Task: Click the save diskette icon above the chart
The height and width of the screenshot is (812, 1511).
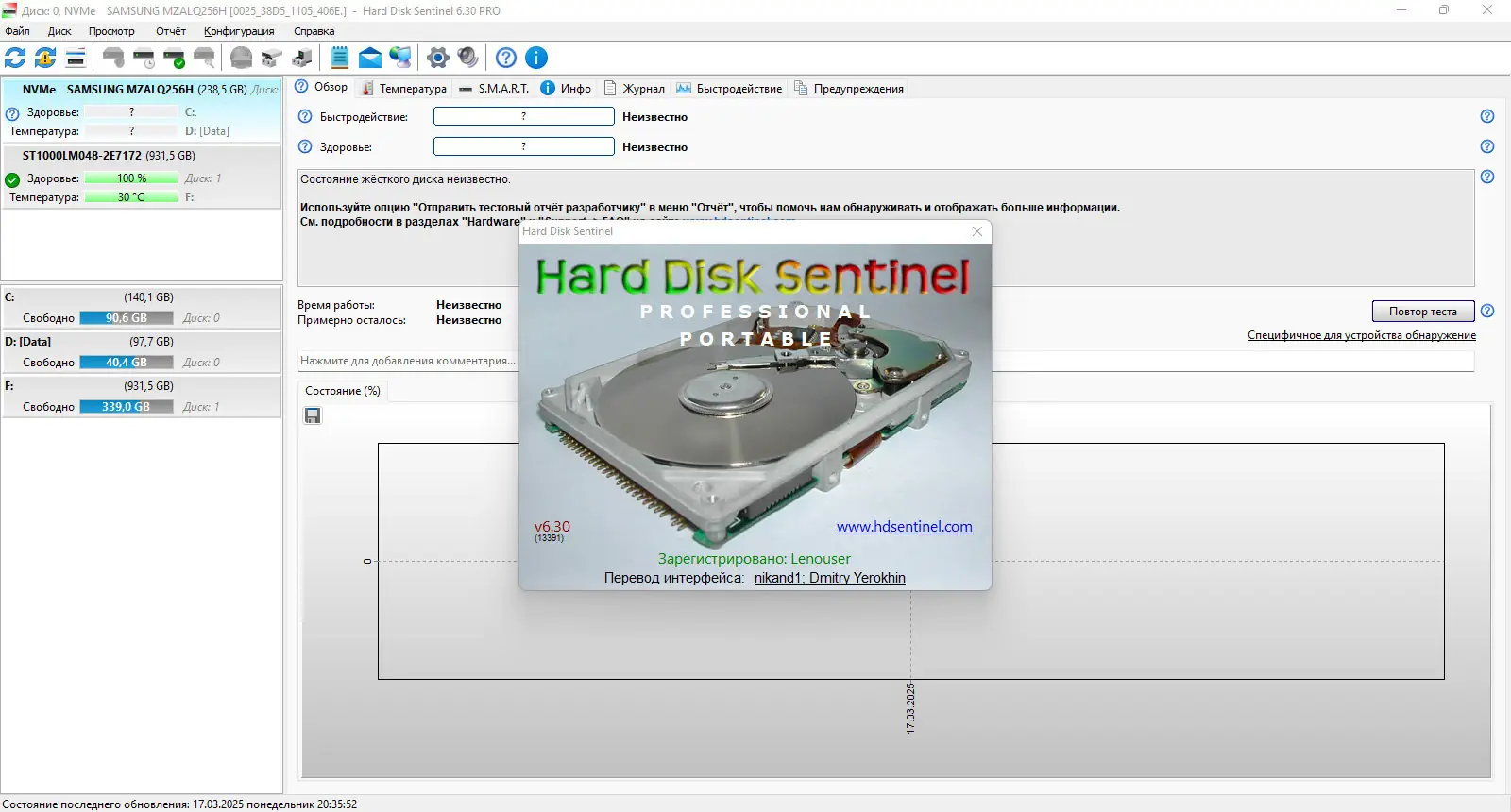Action: click(x=313, y=415)
